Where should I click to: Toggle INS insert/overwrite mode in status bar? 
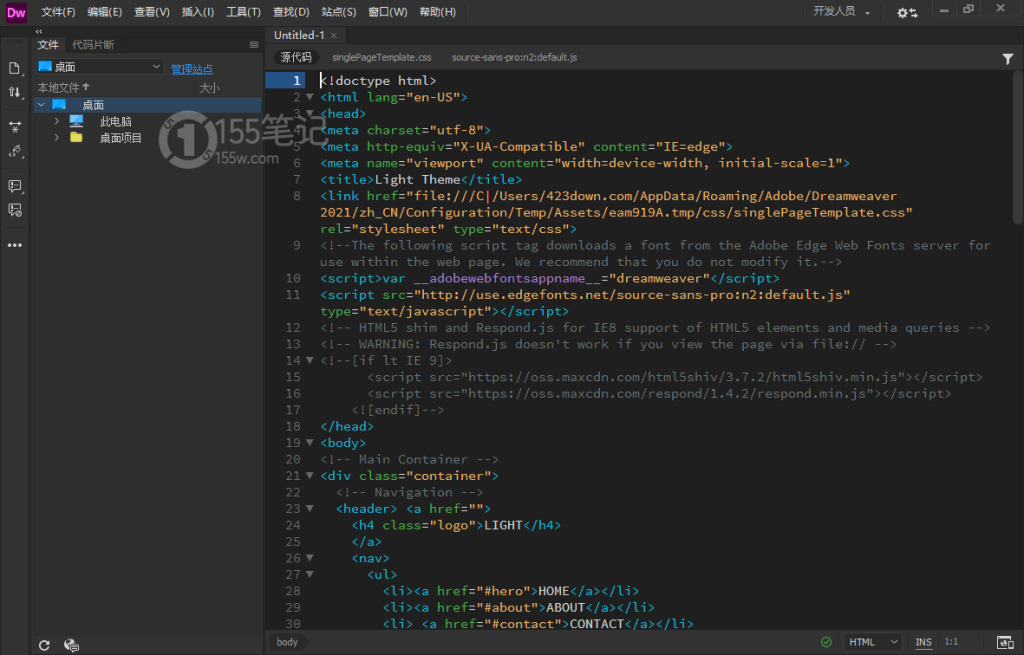click(x=923, y=642)
